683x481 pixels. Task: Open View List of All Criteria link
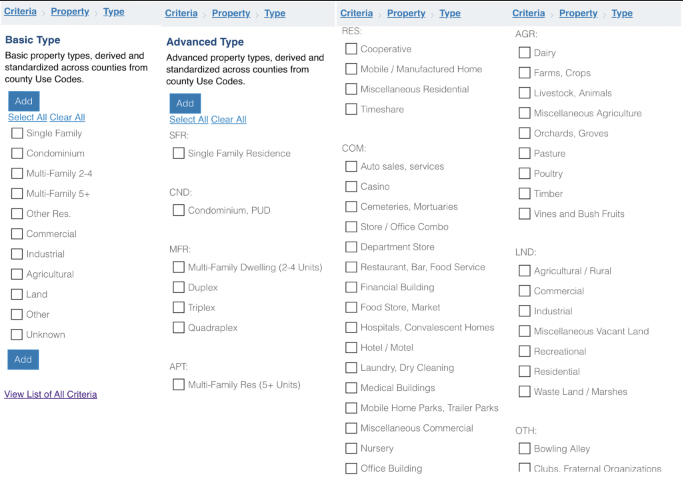(51, 394)
